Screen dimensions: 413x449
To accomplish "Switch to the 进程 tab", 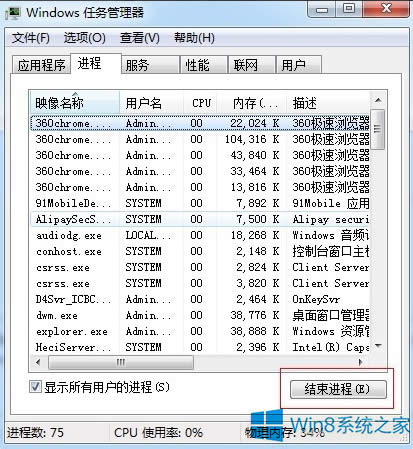I will click(x=96, y=63).
